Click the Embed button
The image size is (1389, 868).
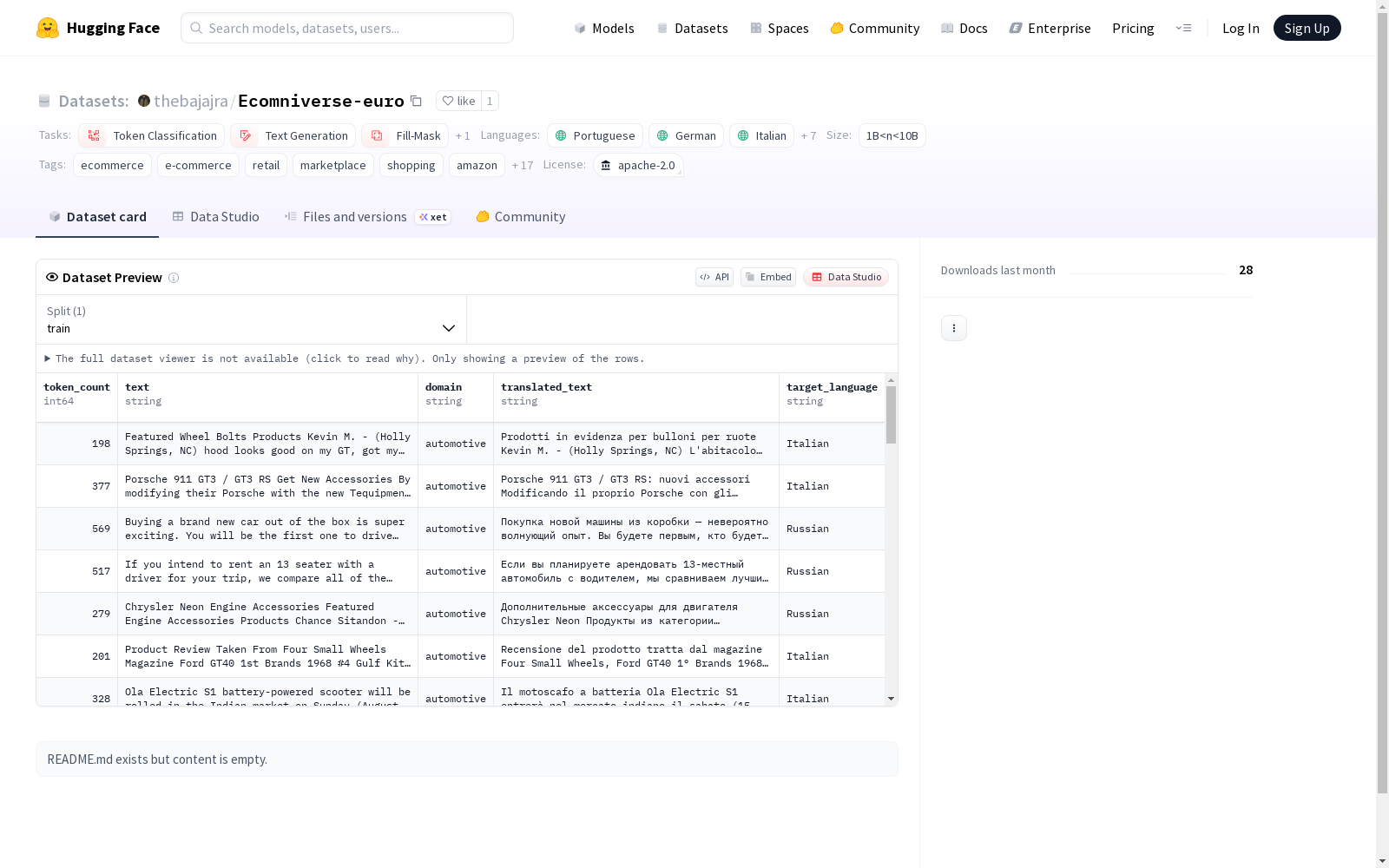(768, 277)
